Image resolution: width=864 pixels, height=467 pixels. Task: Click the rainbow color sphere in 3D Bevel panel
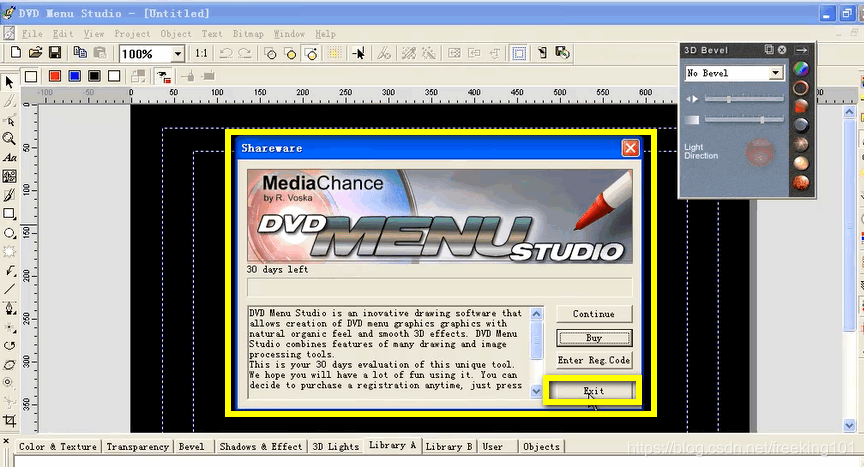801,69
